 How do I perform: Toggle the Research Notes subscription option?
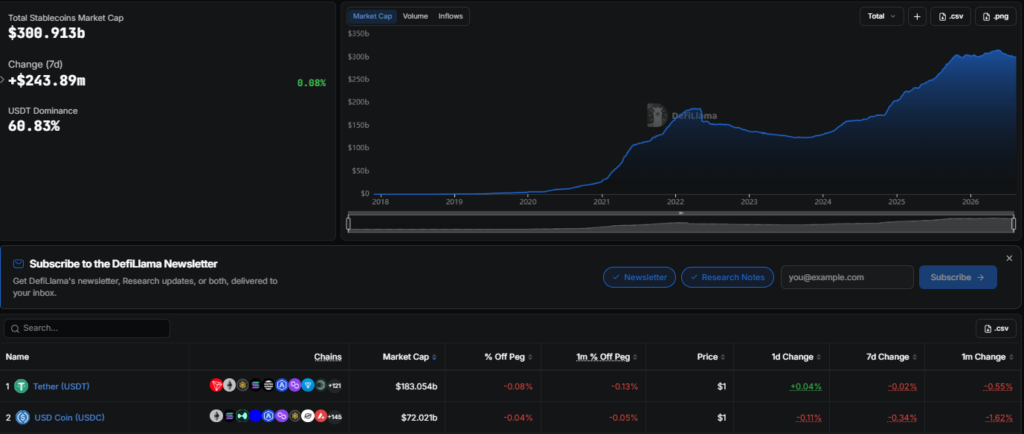(x=727, y=277)
